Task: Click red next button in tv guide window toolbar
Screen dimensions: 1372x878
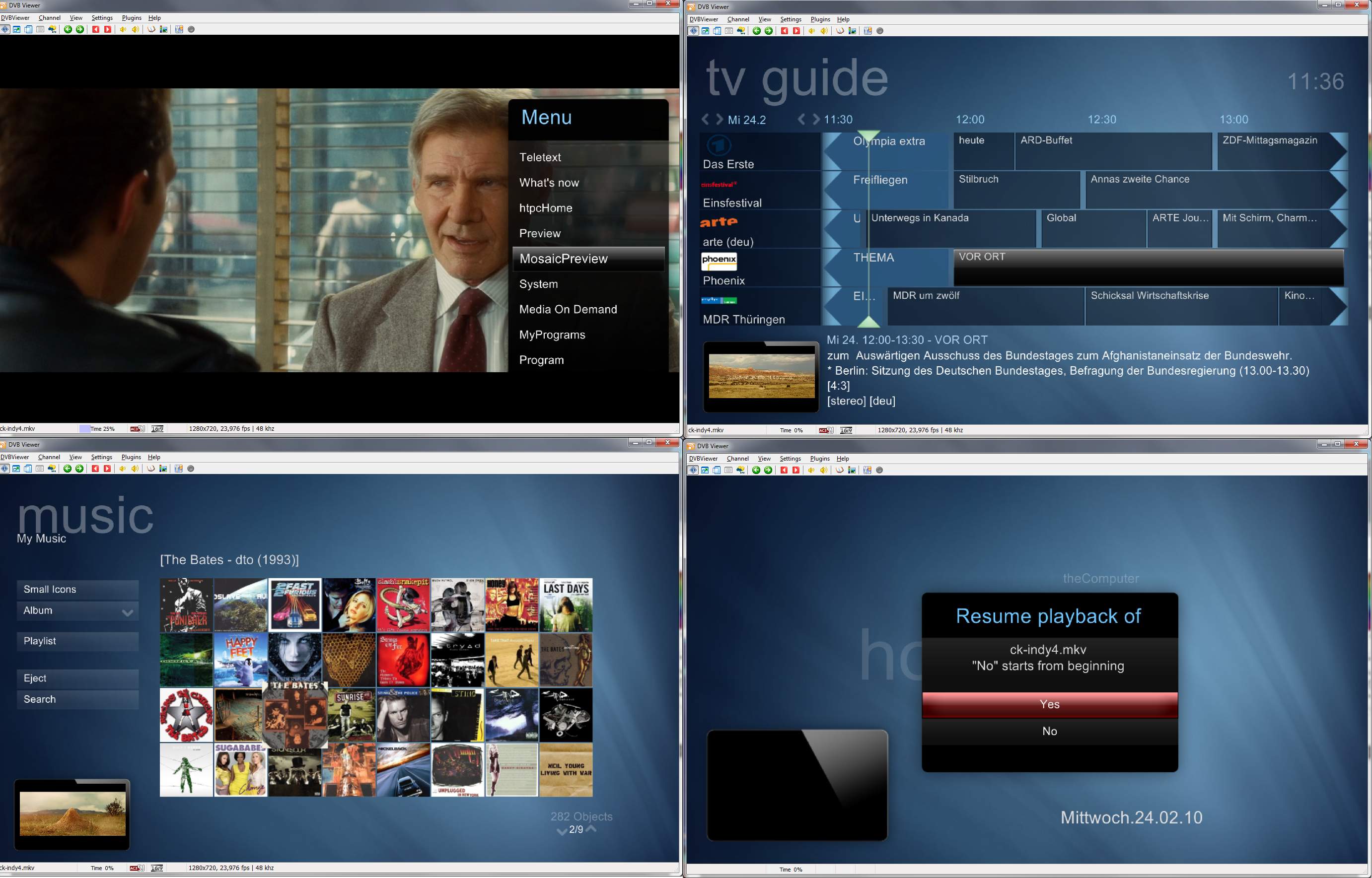Action: (x=796, y=31)
